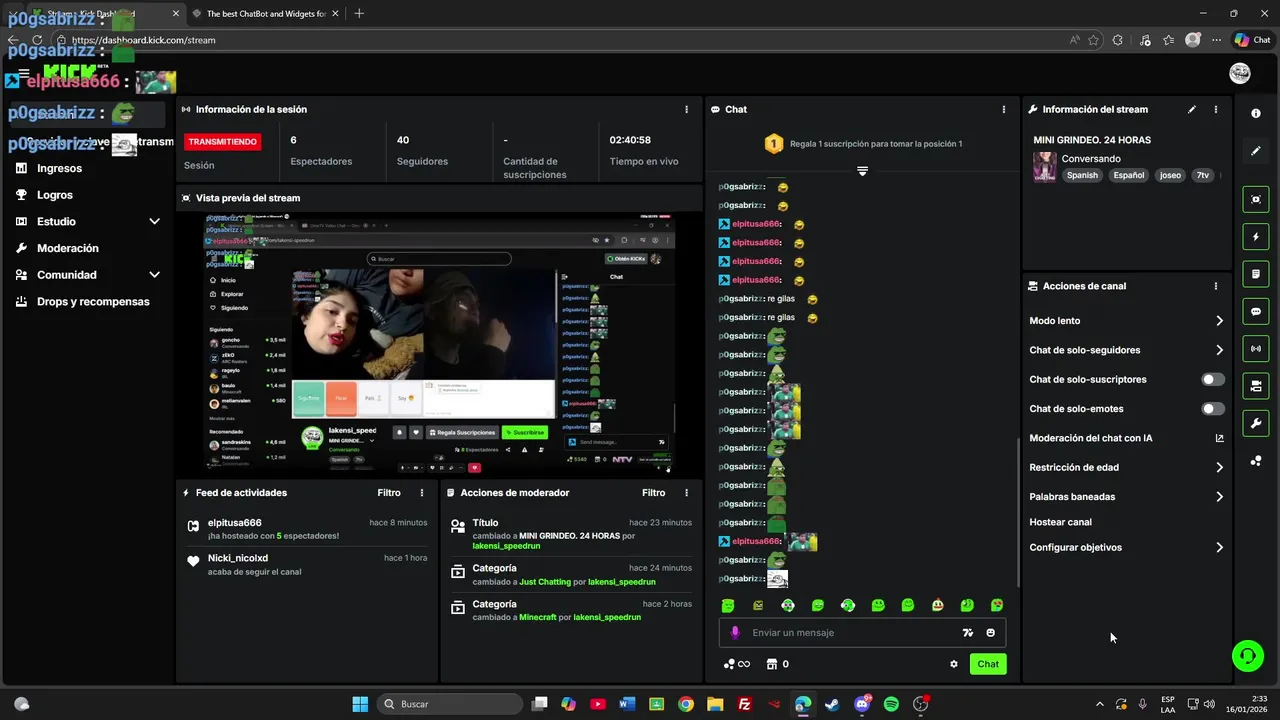This screenshot has width=1280, height=720.
Task: Open Acciones de canal options menu
Action: pyautogui.click(x=1216, y=286)
